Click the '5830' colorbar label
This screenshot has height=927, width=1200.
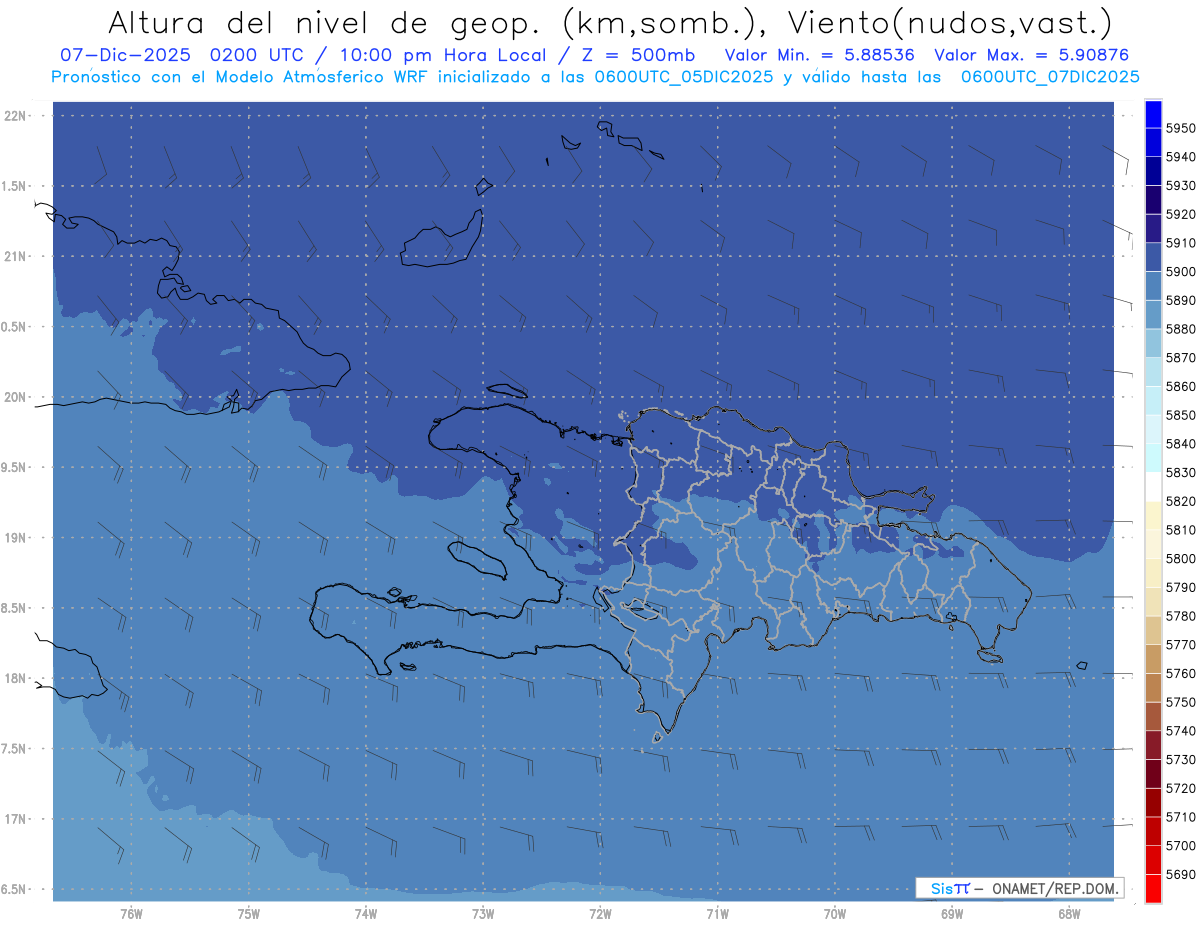[x=1180, y=472]
